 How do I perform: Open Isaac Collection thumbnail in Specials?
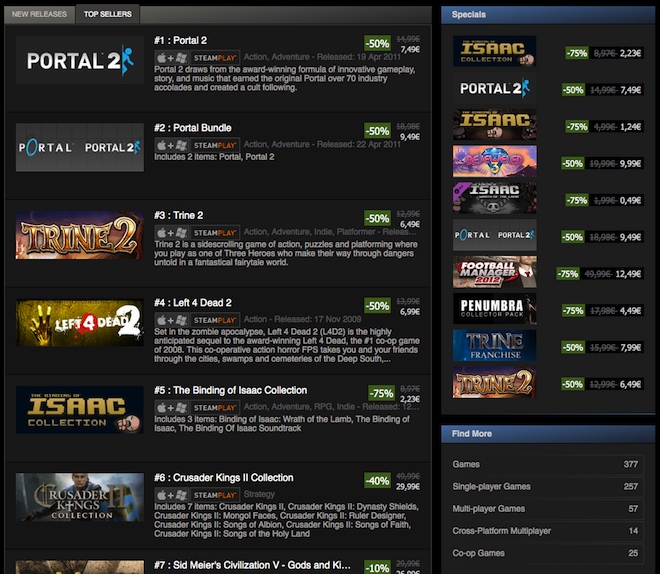click(x=495, y=51)
